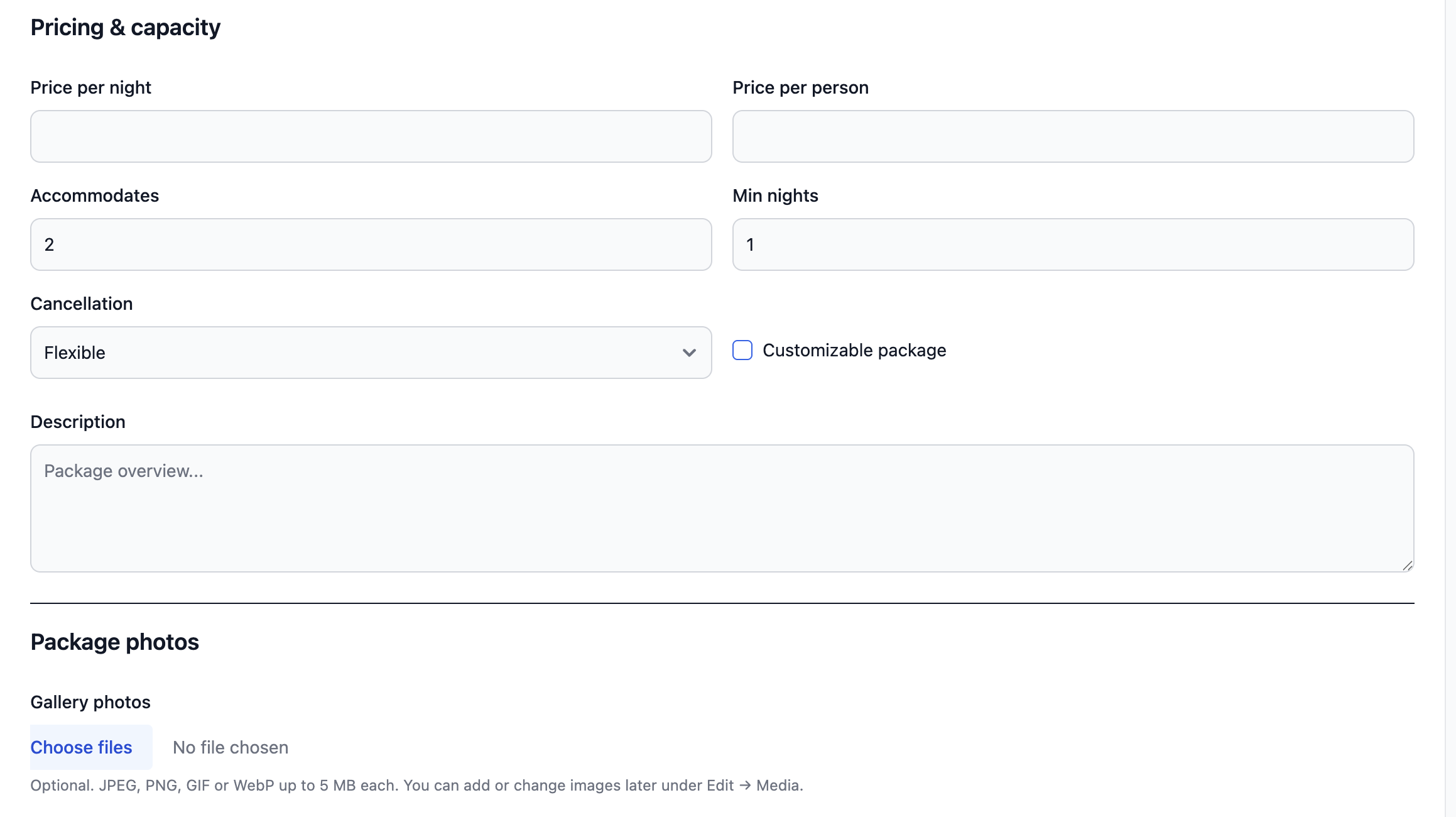Click the Description box resize handle
This screenshot has width=1456, height=817.
(x=1407, y=566)
